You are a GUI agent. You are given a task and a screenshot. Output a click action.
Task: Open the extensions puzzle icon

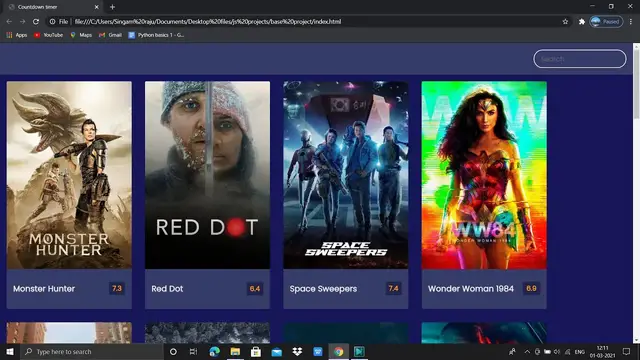582,22
